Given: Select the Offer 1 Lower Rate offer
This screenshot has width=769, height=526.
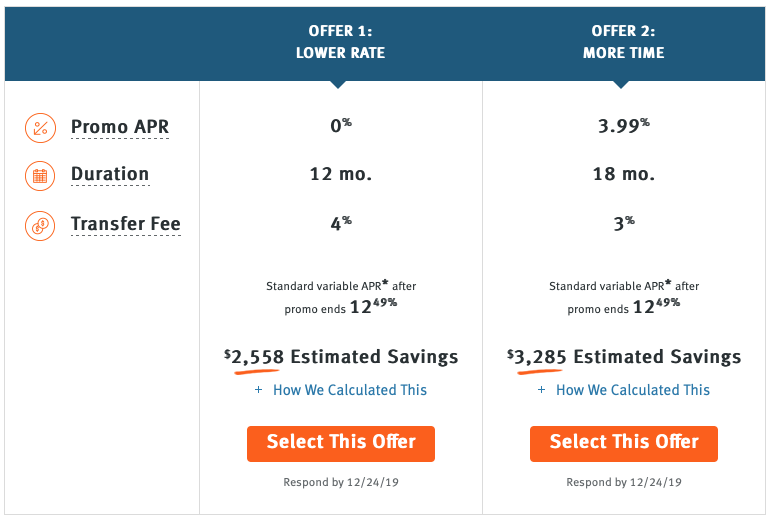Looking at the screenshot, I should pos(340,443).
